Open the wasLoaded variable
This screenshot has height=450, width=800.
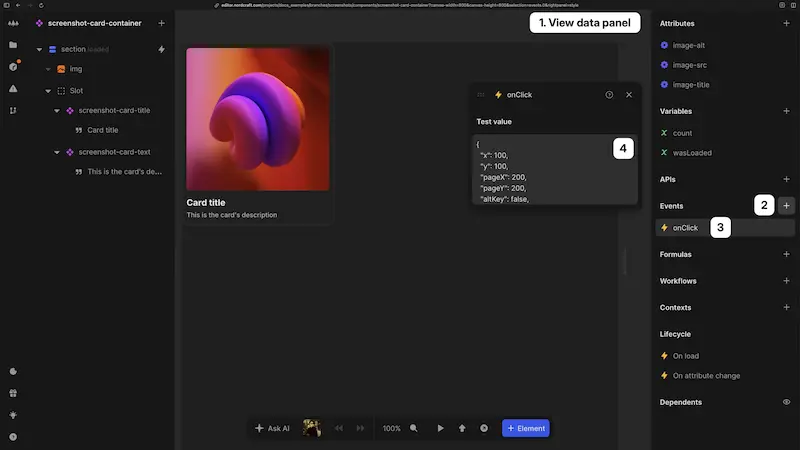692,153
